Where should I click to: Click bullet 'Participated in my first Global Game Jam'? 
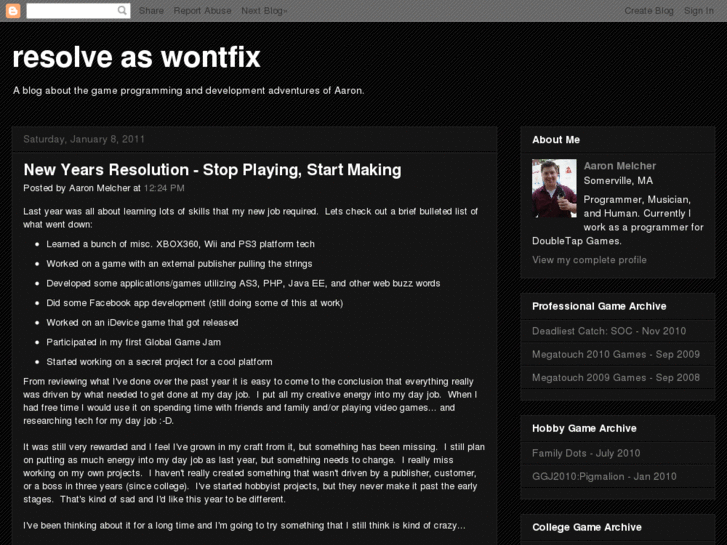pyautogui.click(x=134, y=342)
